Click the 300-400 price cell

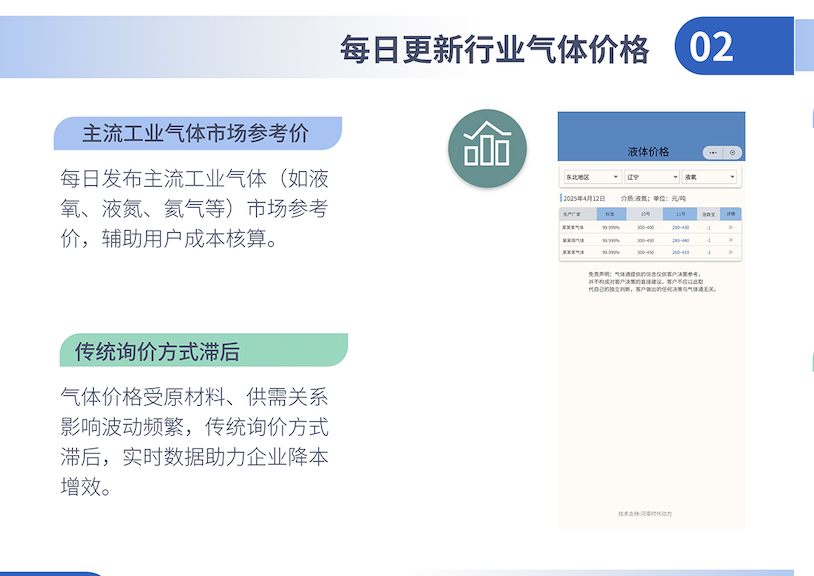pyautogui.click(x=645, y=227)
